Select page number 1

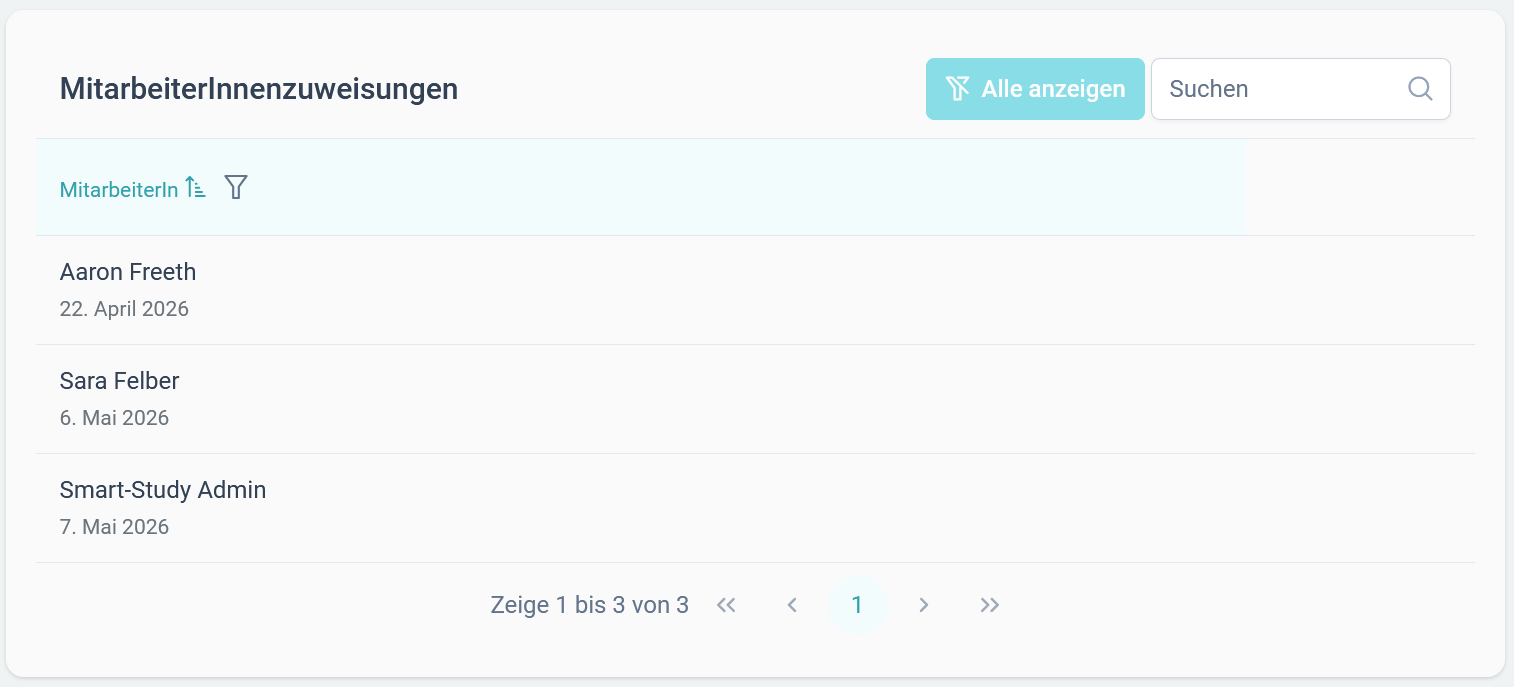point(857,605)
